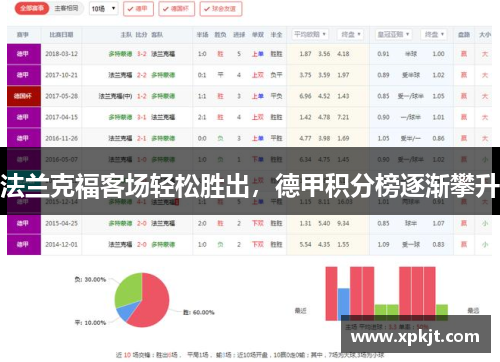Click 小 marker in 2015-04-25 row
The image size is (500, 362).
485,223
